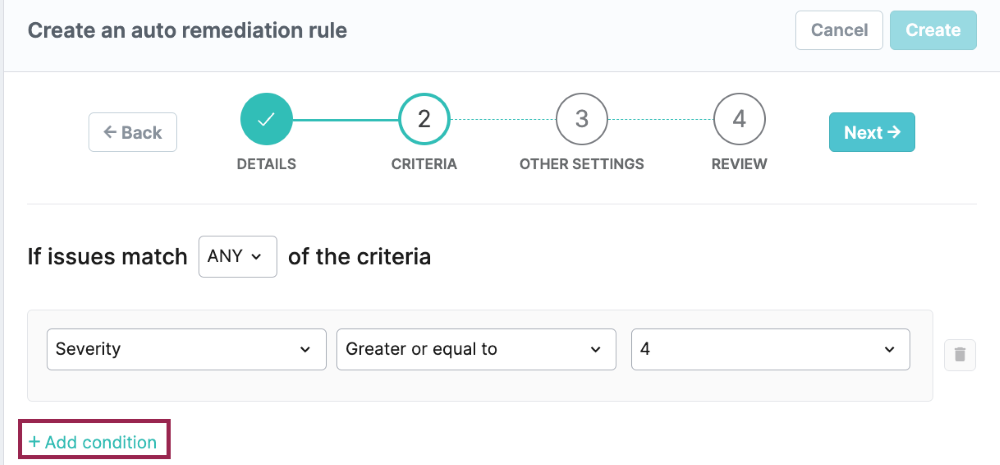This screenshot has width=1000, height=465.
Task: Click the completed Details checkmark step circle
Action: click(x=266, y=119)
